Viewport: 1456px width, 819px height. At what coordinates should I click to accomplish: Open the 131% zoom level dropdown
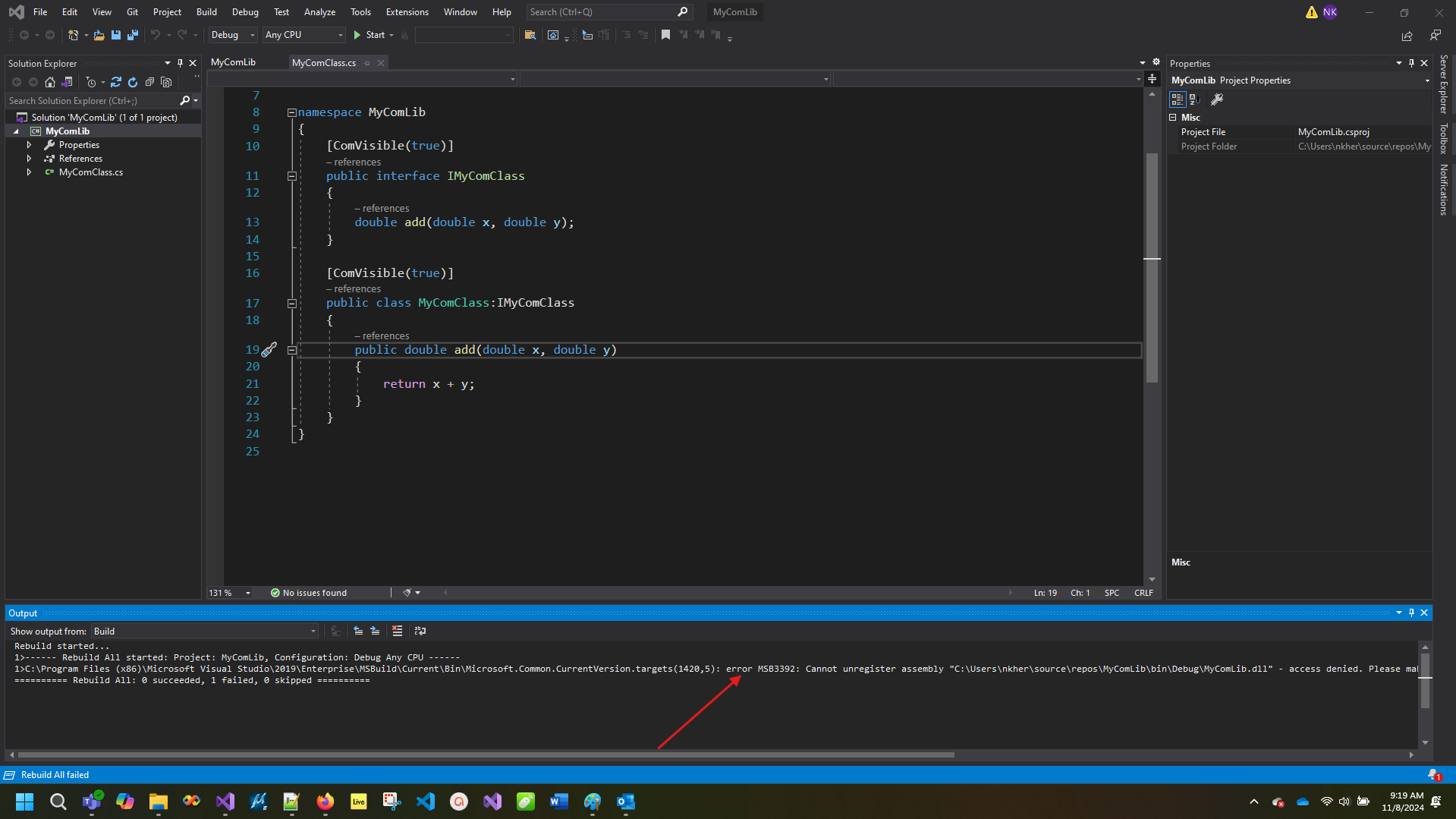click(x=229, y=593)
